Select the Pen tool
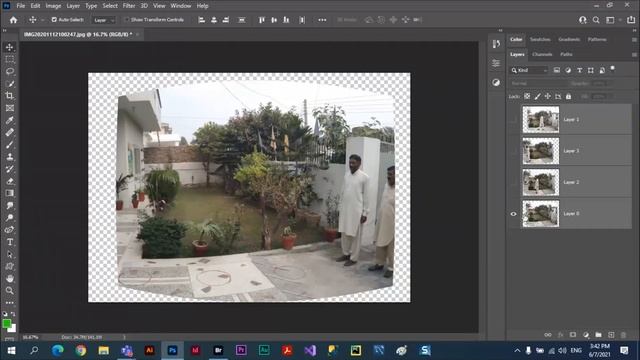The height and width of the screenshot is (360, 640). click(x=9, y=230)
